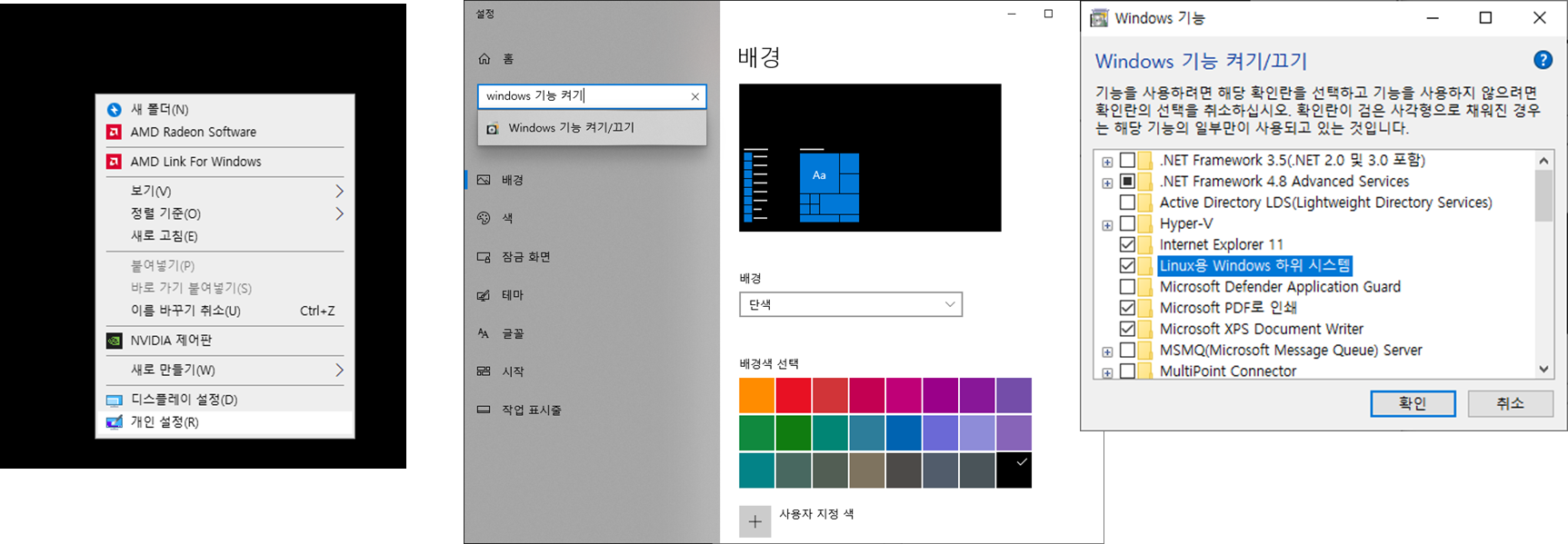1568x544 pixels.
Task: Expand the MSMQ Server tree node
Action: coord(1107,351)
